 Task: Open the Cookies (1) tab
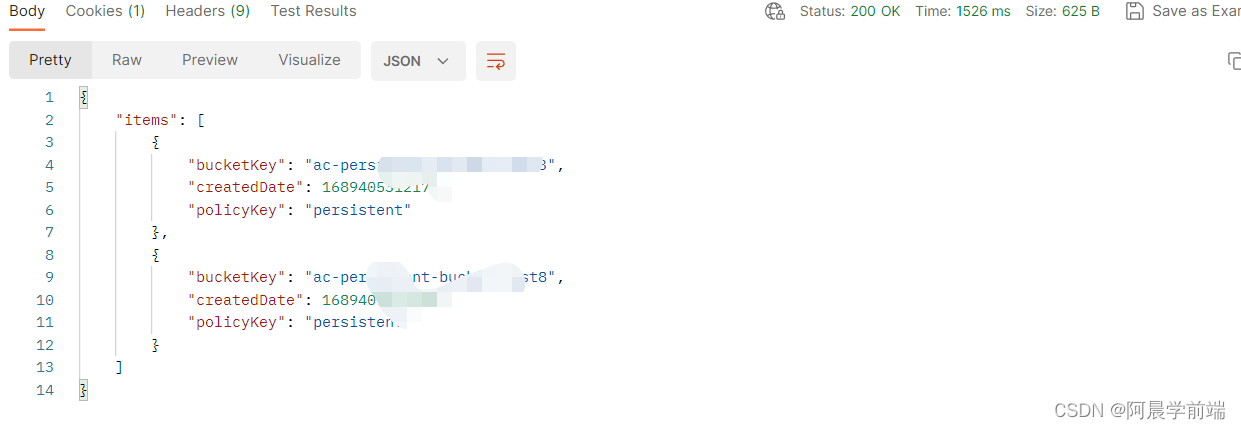pyautogui.click(x=105, y=11)
